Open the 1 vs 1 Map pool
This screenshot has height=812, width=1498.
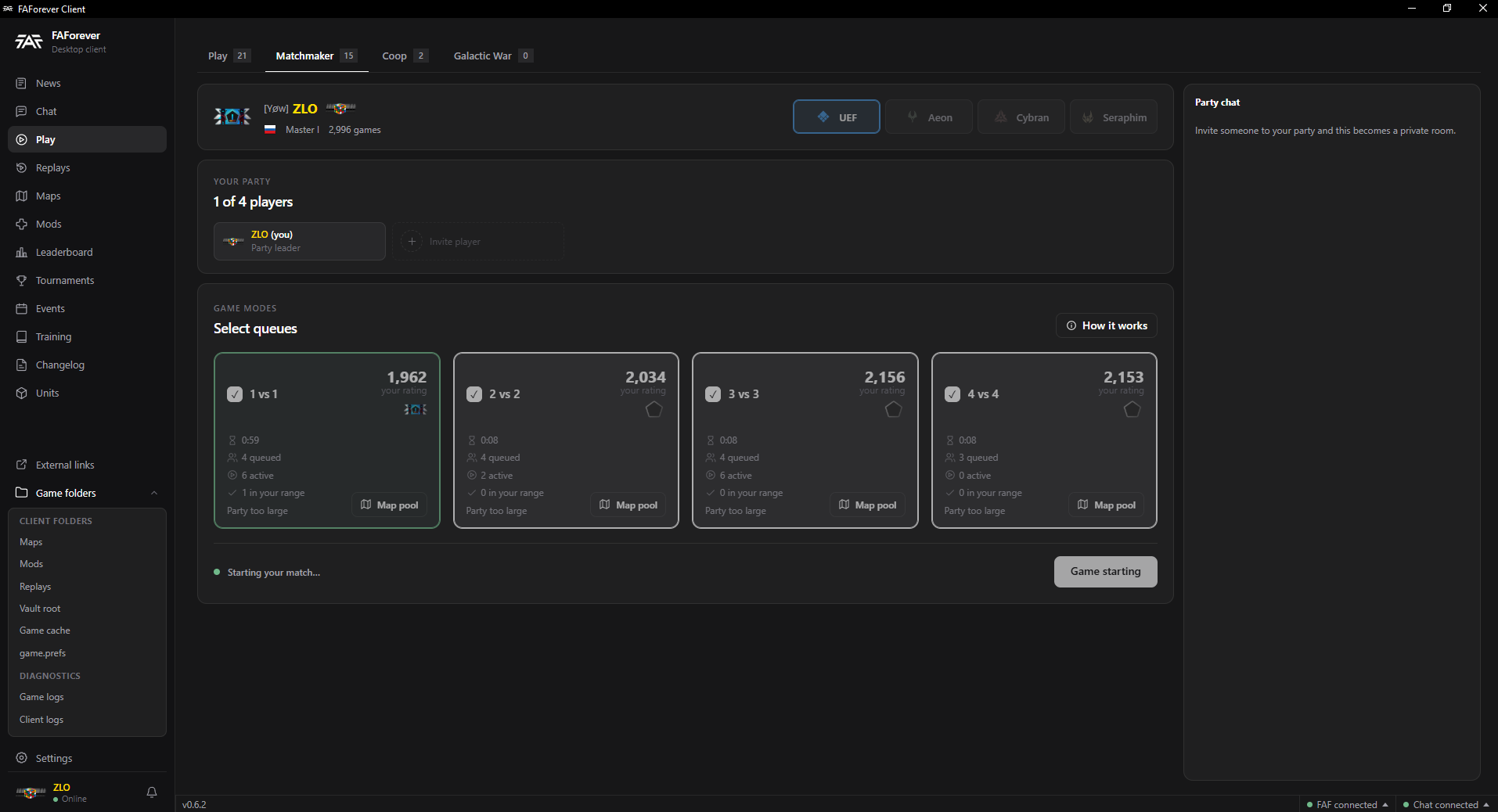coord(390,505)
